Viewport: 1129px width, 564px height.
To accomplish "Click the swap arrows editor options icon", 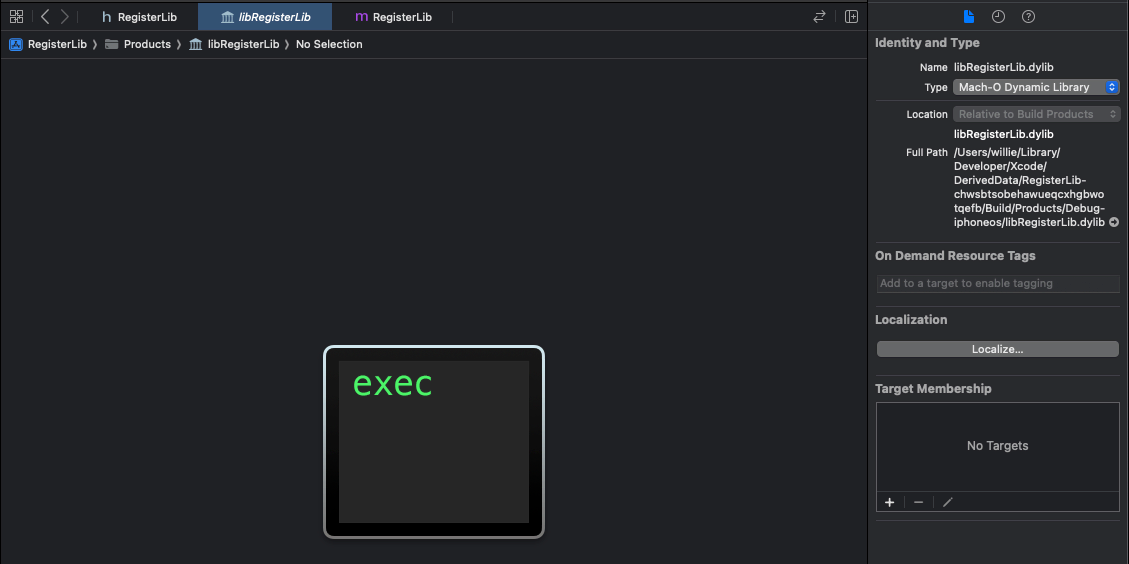I will tap(819, 17).
